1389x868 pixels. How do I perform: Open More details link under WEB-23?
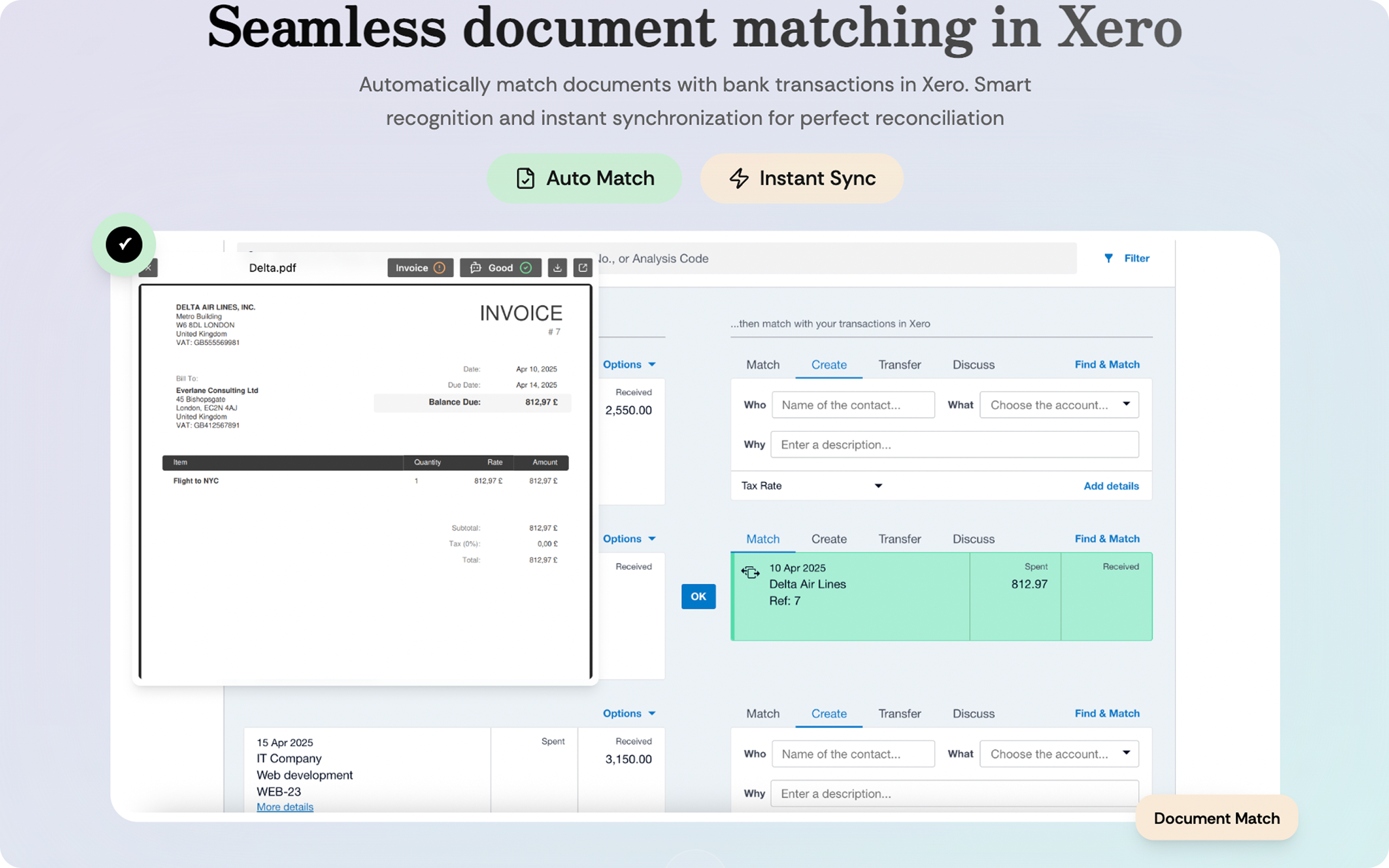285,807
